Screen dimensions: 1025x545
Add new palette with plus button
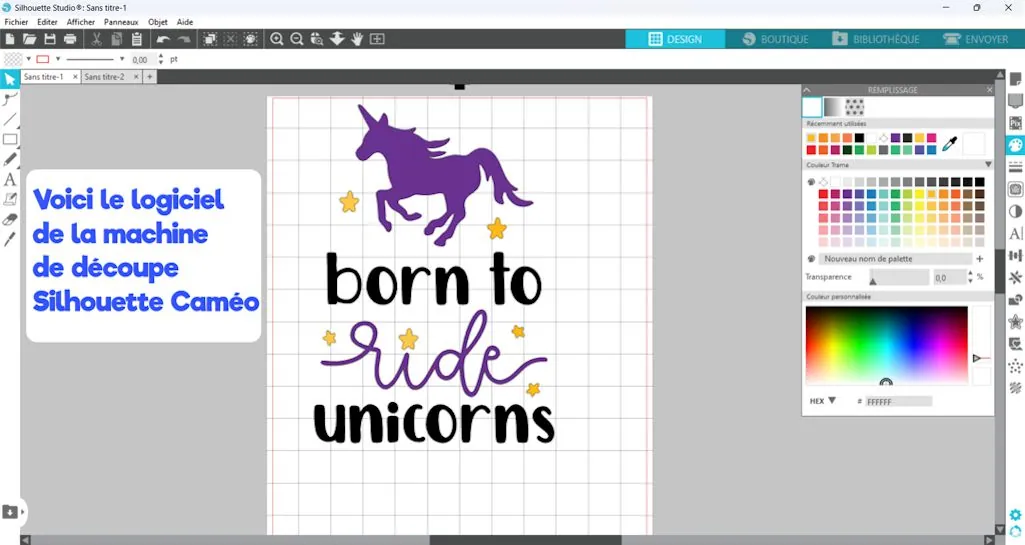[x=979, y=259]
